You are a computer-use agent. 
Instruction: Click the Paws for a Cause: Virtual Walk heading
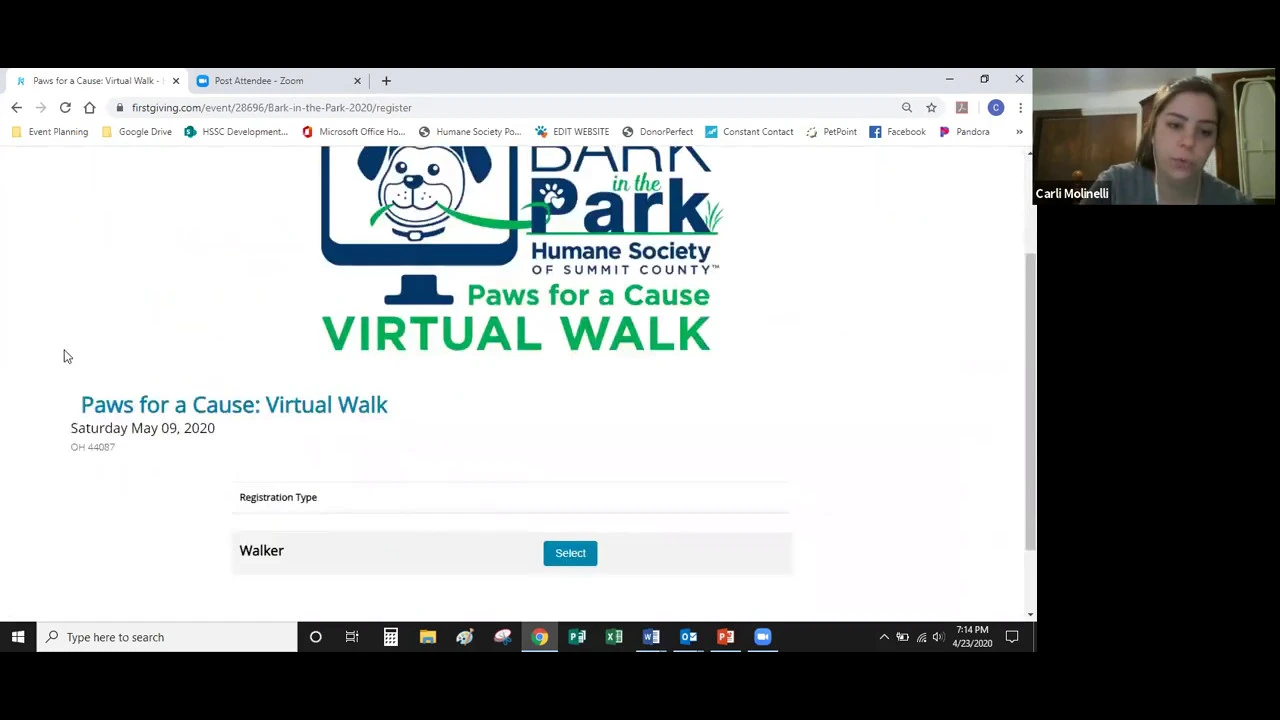pyautogui.click(x=234, y=404)
